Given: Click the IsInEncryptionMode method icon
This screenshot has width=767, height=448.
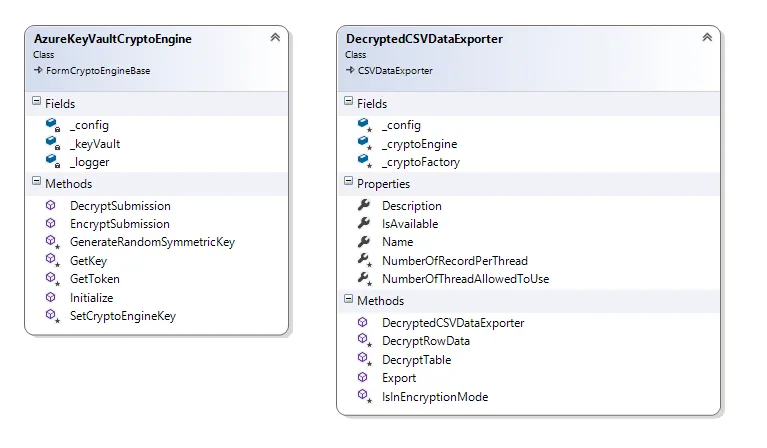Looking at the screenshot, I should click(364, 396).
